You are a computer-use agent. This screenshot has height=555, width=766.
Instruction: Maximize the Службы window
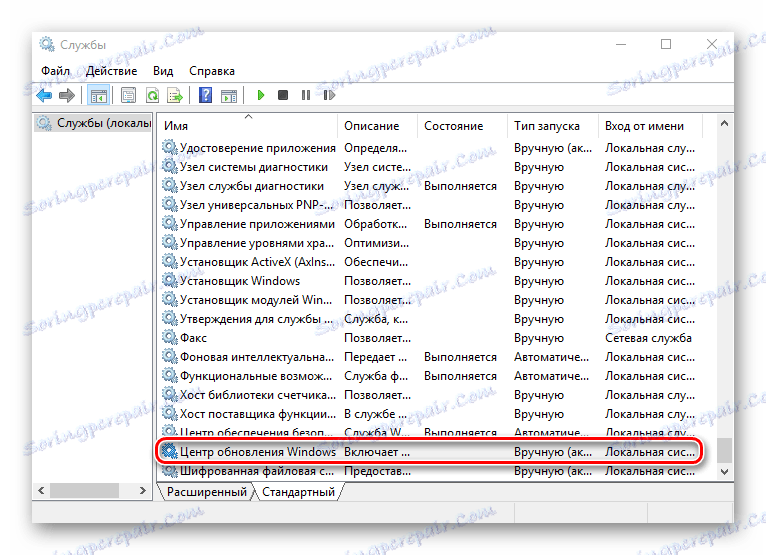pyautogui.click(x=666, y=44)
